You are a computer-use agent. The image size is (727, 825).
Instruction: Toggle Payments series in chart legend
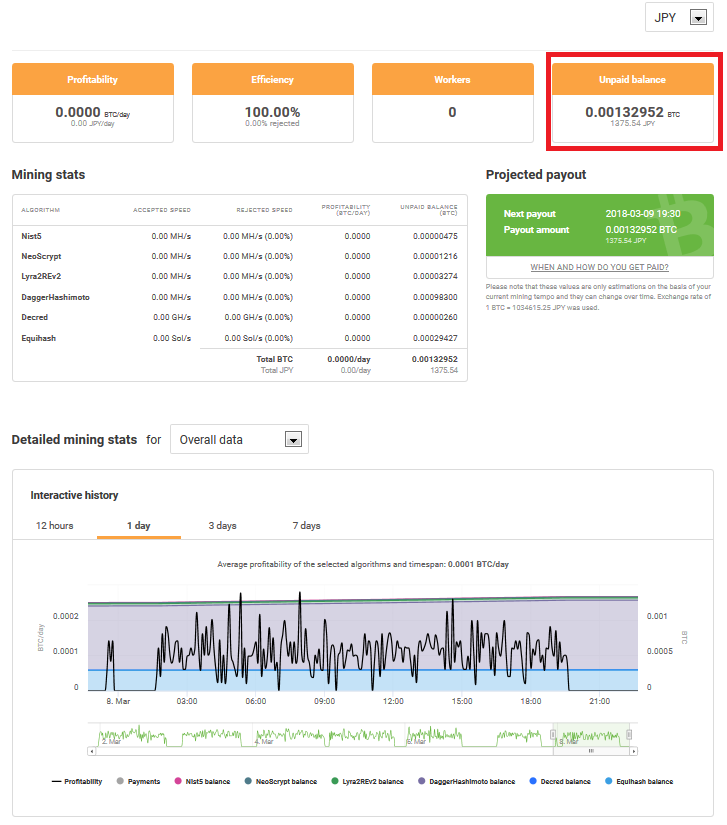tap(138, 781)
